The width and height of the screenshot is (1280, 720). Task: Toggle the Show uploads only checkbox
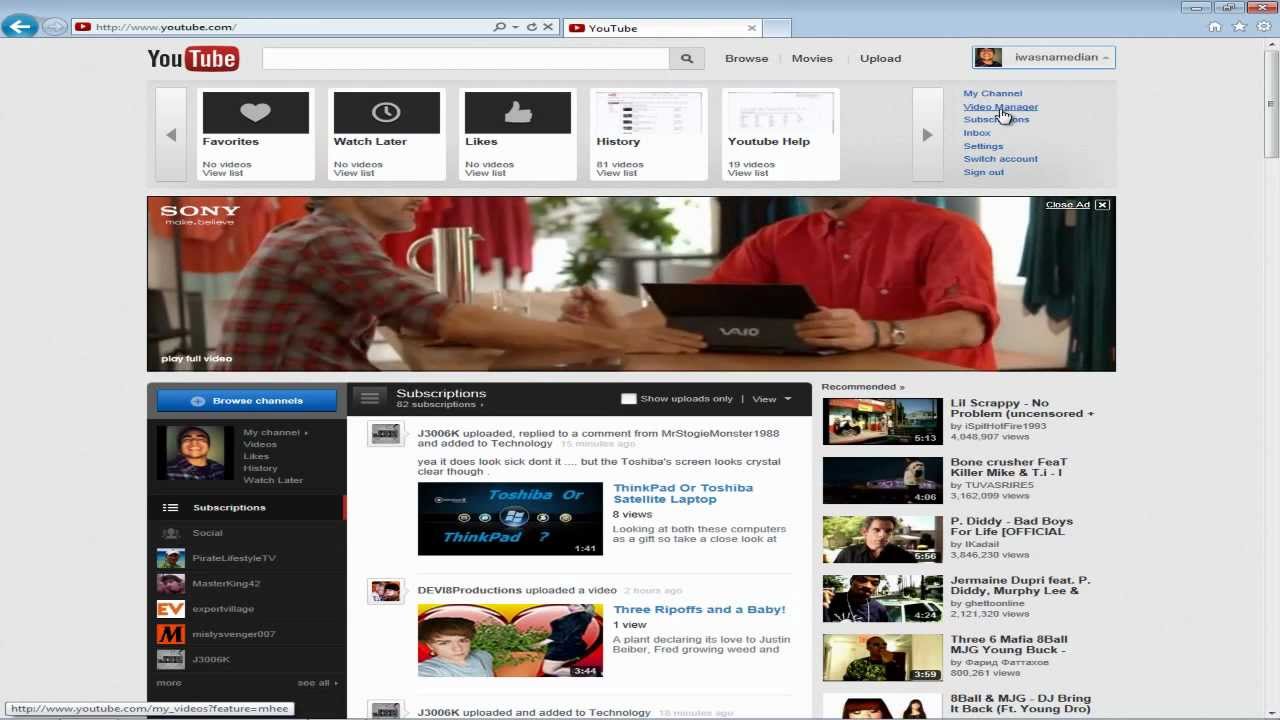pos(628,399)
